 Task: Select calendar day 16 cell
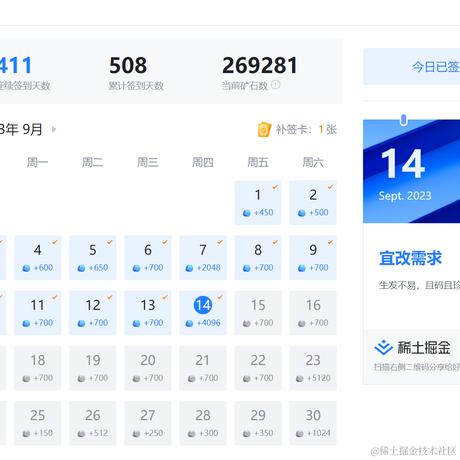click(x=313, y=313)
